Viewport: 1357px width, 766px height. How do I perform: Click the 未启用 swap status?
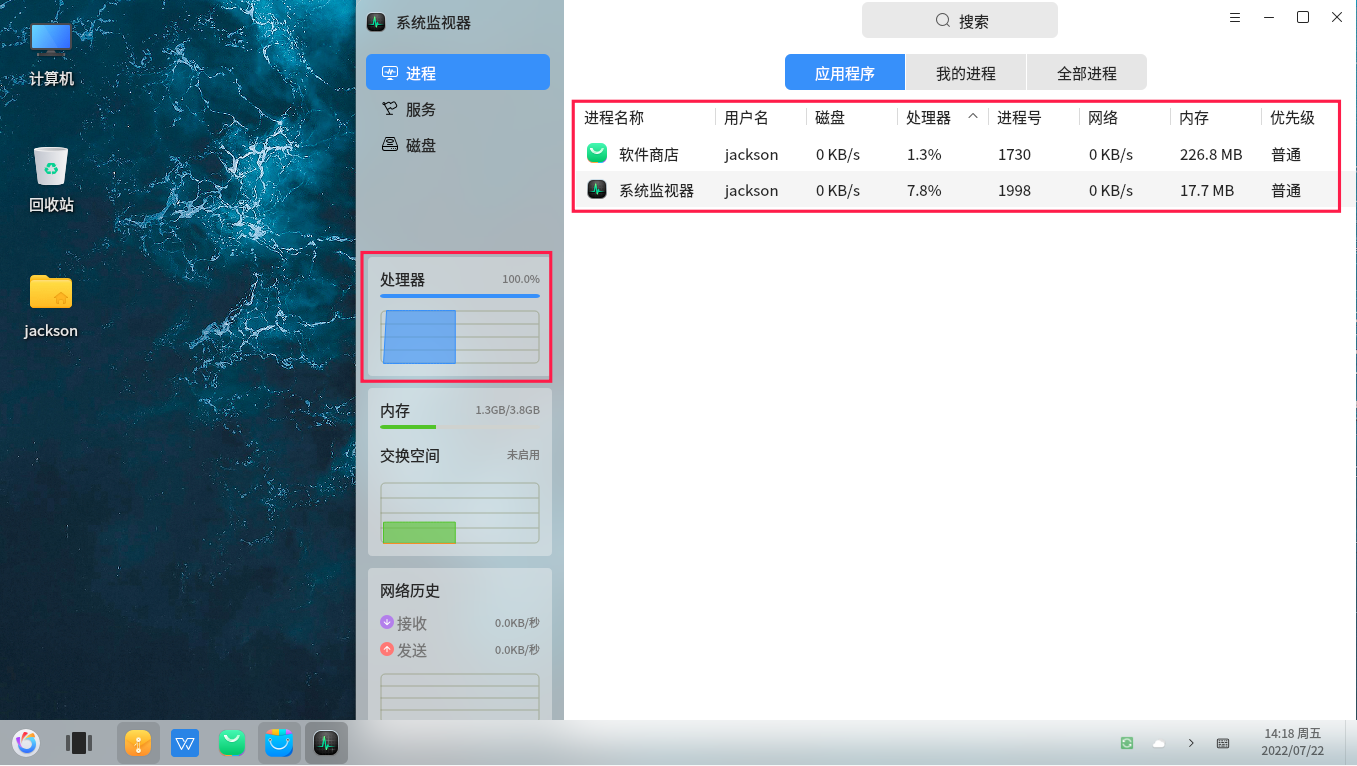click(x=523, y=455)
